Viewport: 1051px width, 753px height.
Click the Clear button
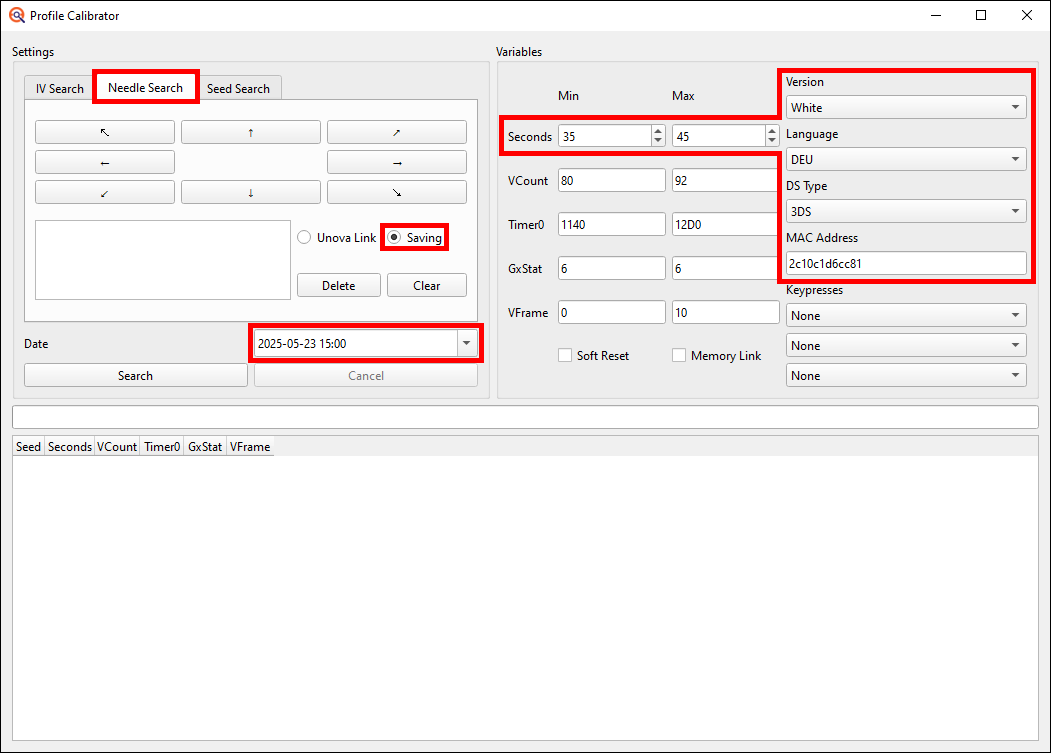coord(426,286)
